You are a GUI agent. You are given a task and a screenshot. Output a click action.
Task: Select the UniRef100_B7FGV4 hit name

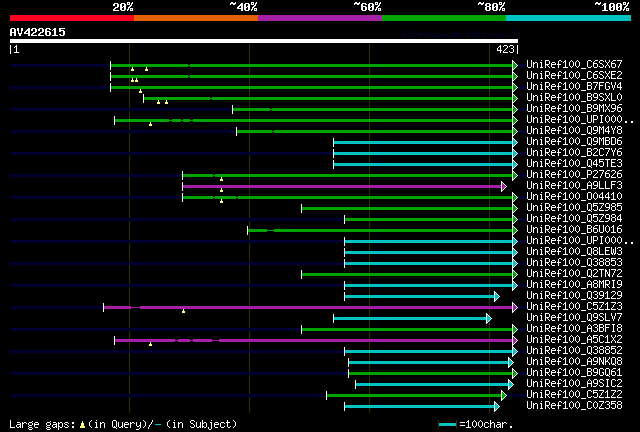tap(574, 87)
